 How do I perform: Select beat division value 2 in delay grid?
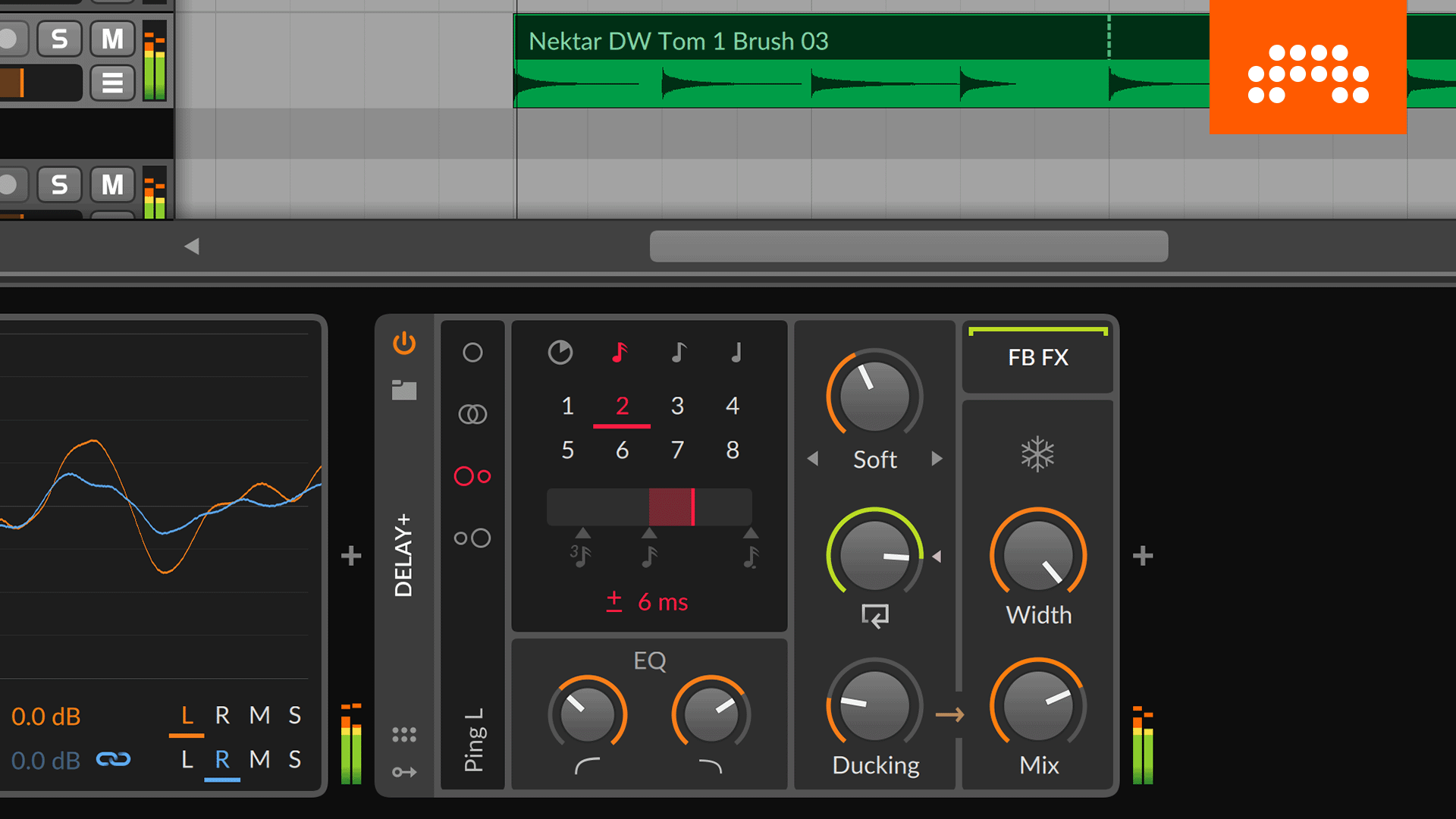point(620,405)
